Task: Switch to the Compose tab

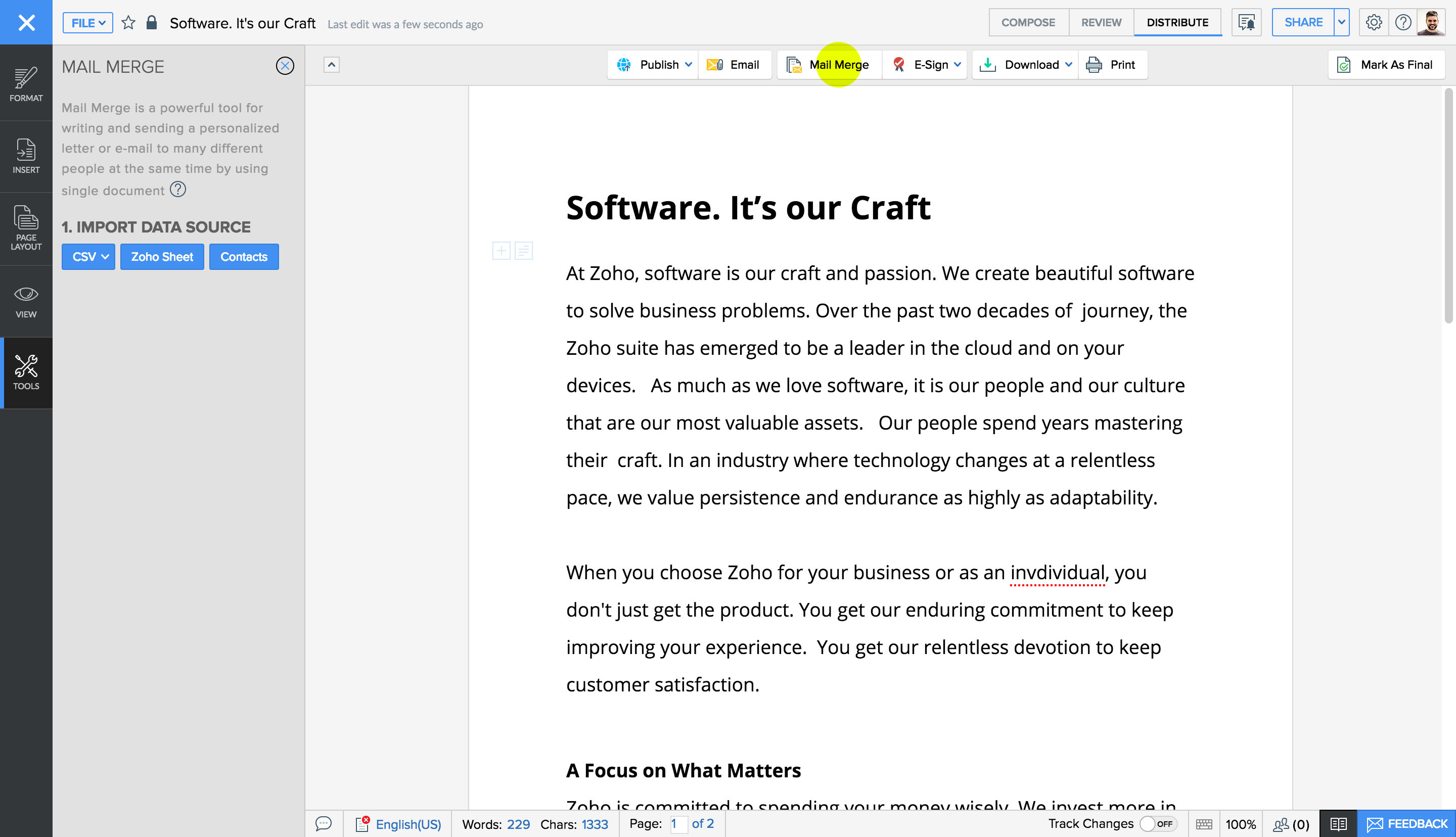Action: pyautogui.click(x=1028, y=23)
